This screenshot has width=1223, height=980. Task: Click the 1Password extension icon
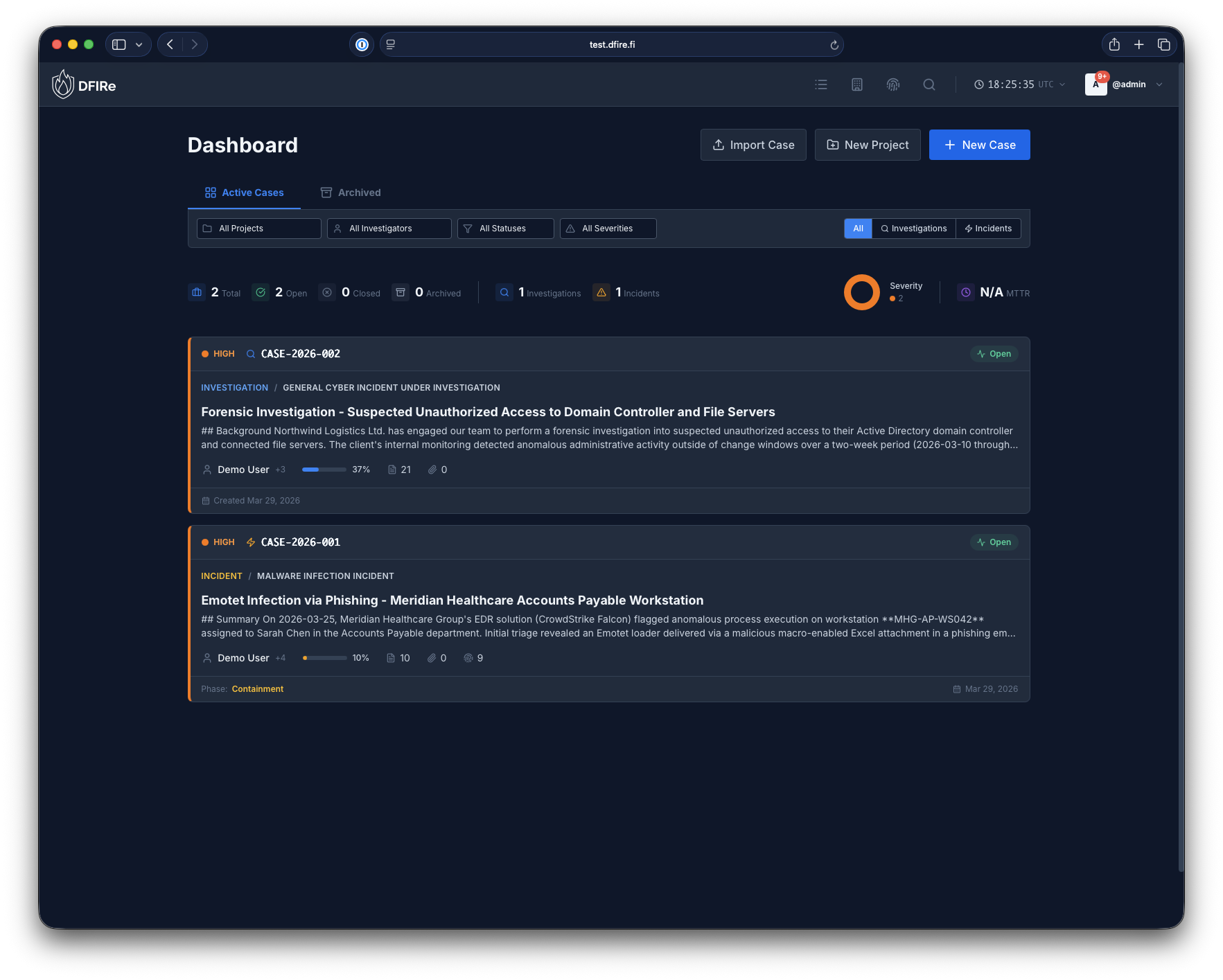[362, 44]
